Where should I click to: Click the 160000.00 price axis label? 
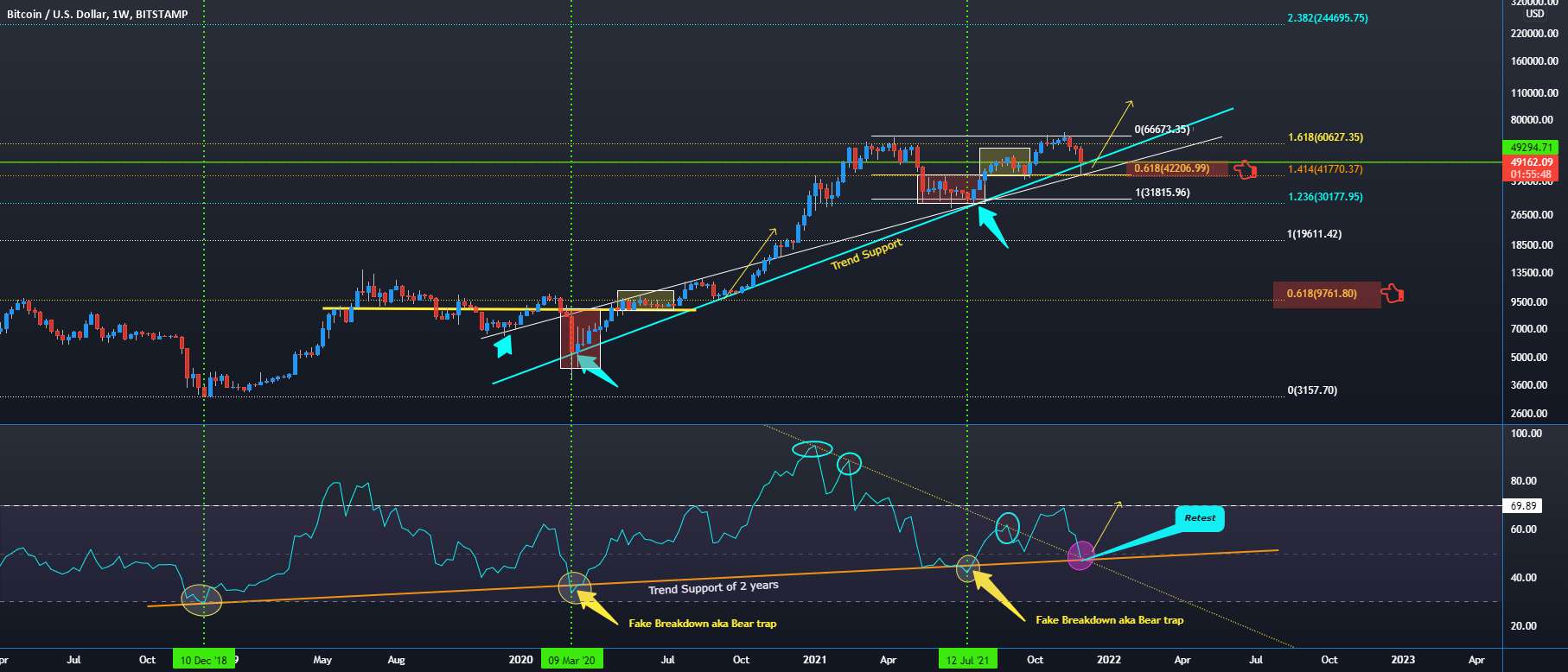1535,62
